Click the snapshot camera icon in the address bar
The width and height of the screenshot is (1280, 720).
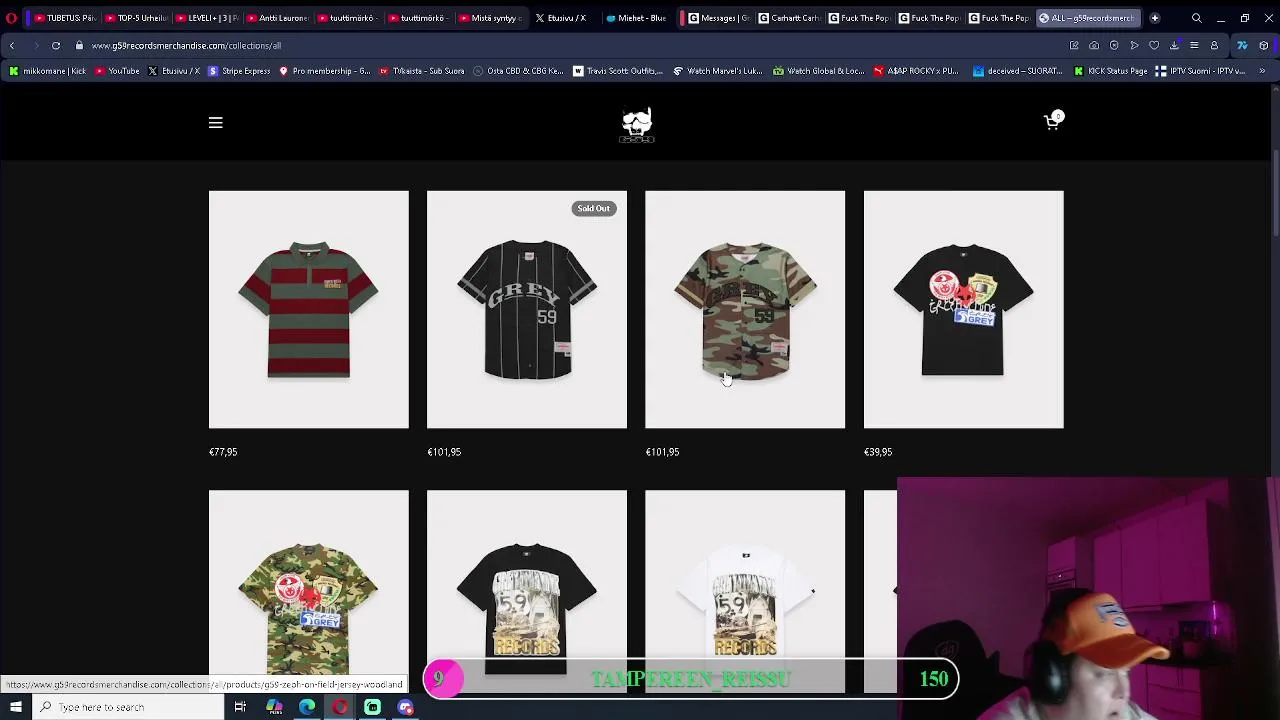click(x=1094, y=45)
